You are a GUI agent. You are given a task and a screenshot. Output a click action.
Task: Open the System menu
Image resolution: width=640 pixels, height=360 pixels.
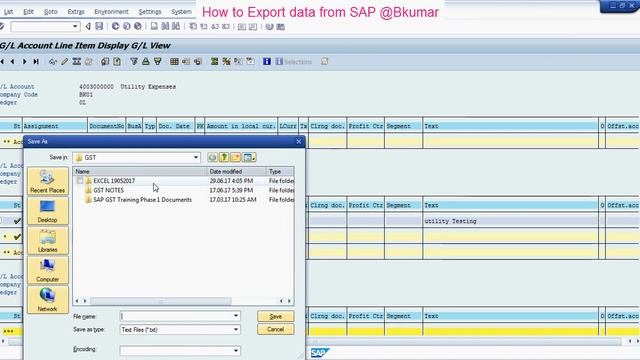click(181, 12)
